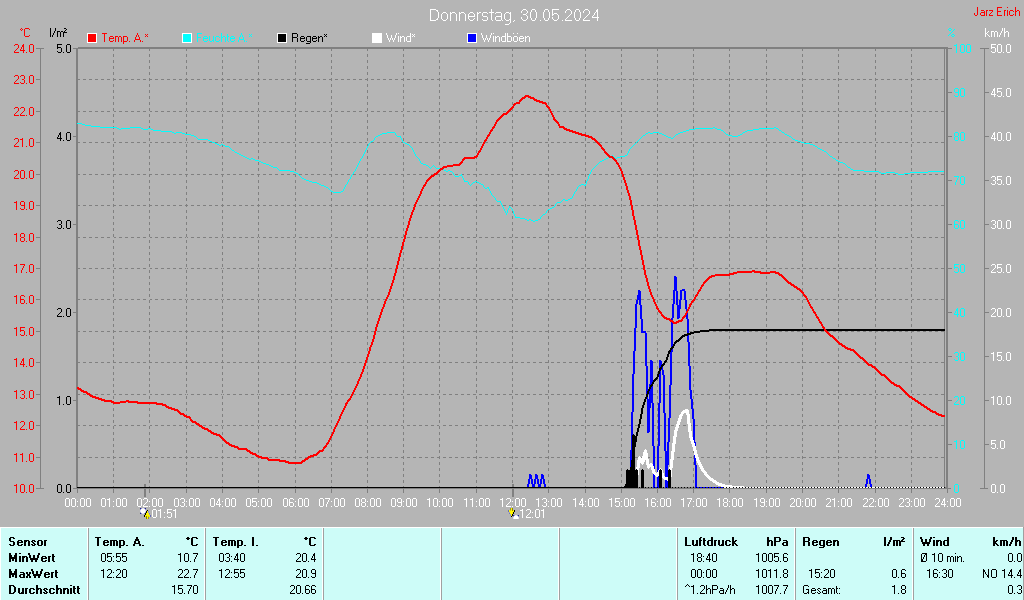Click the '18:40' pressure minimum time
The width and height of the screenshot is (1024, 600).
click(703, 558)
